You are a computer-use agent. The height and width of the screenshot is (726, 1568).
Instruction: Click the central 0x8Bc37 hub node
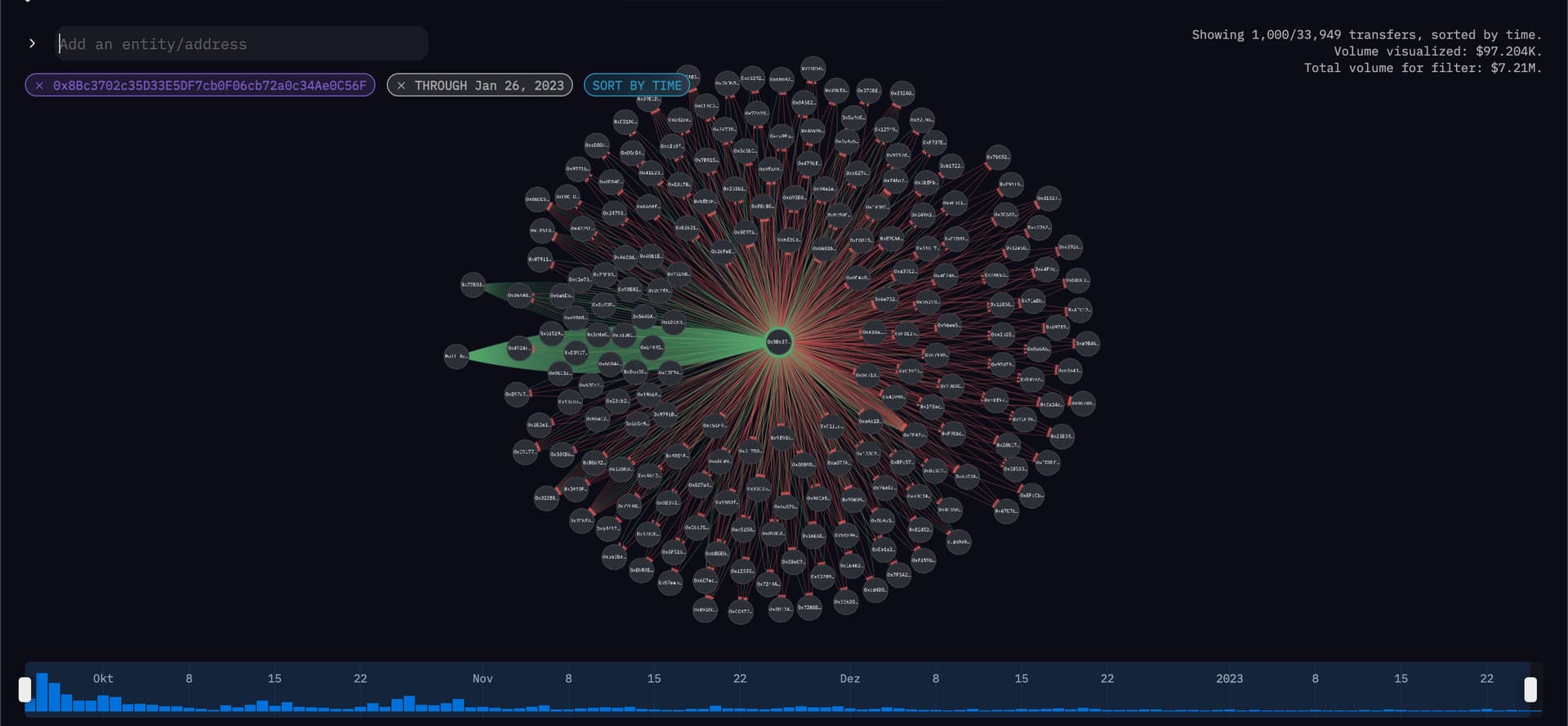click(778, 341)
